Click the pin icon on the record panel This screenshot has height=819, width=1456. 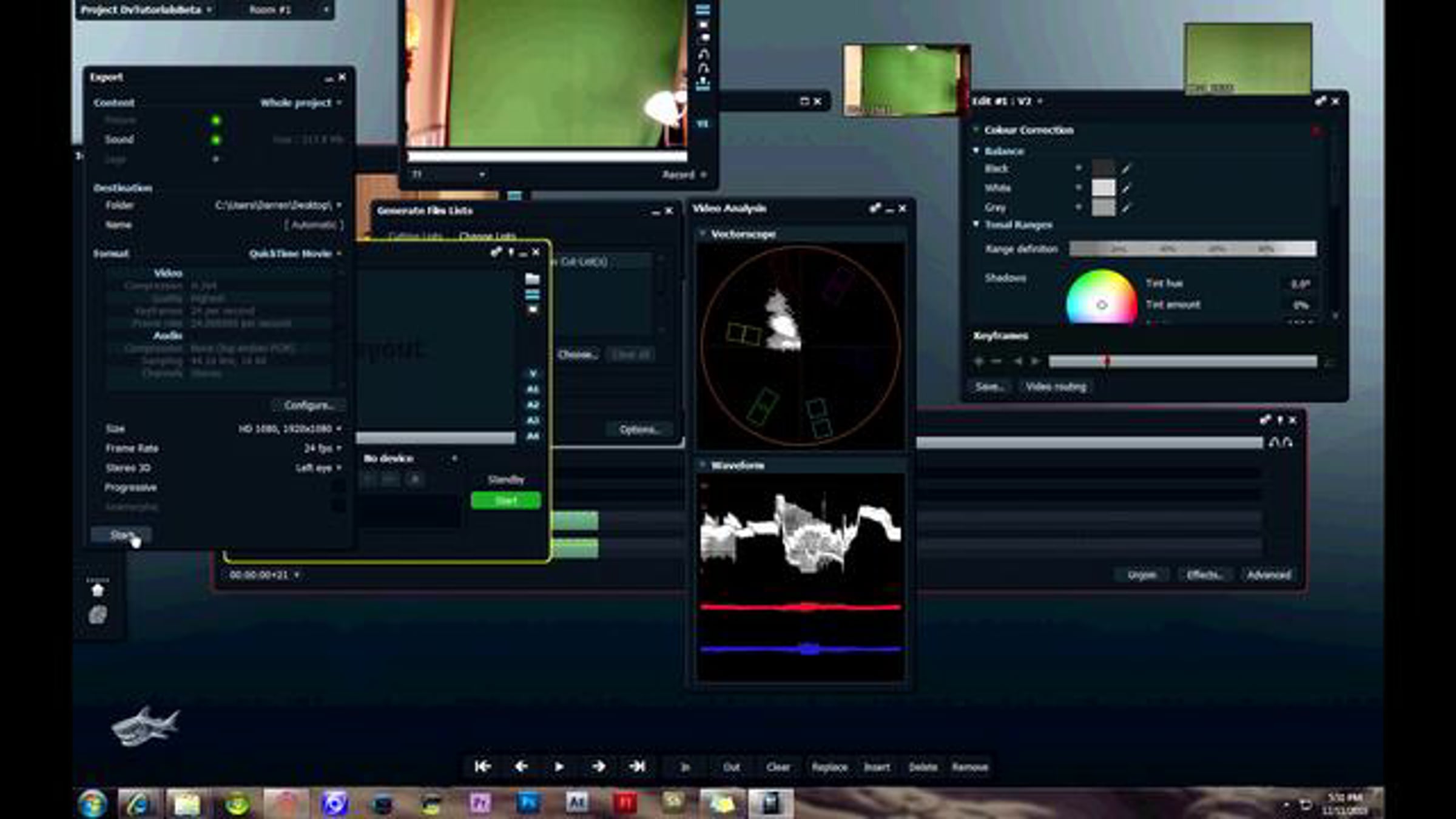click(x=511, y=252)
